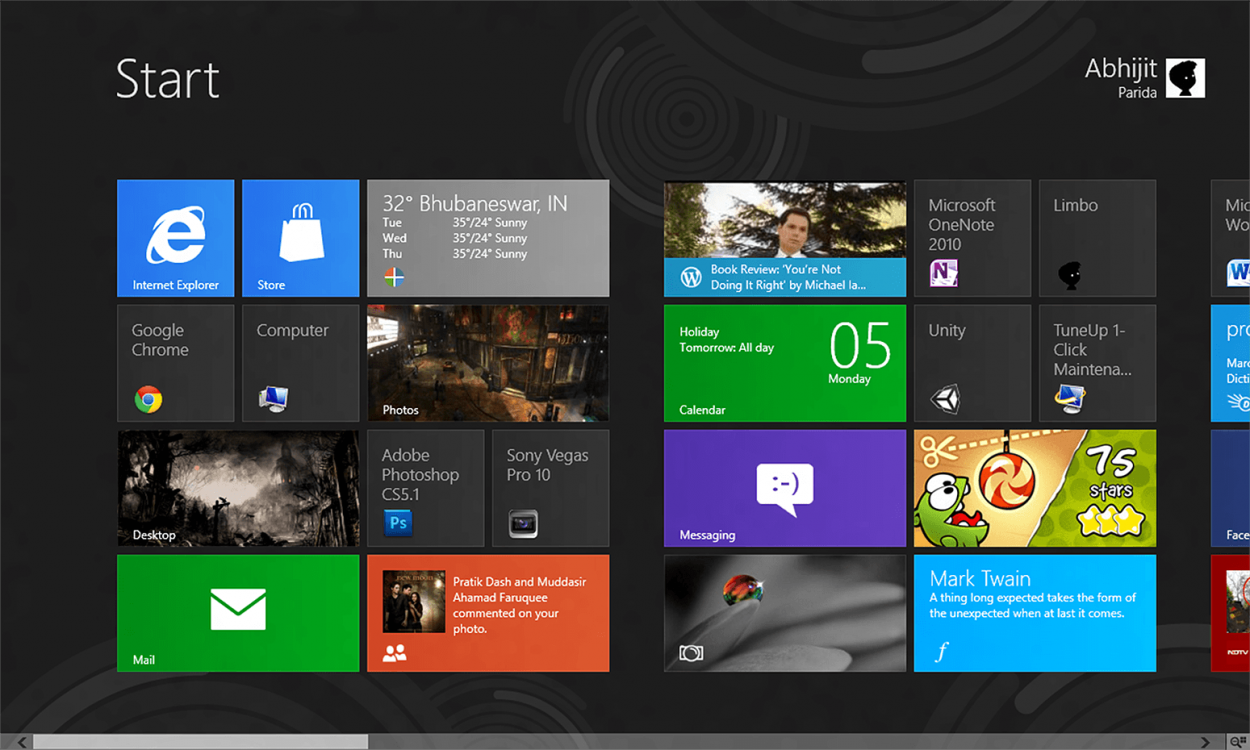1250x750 pixels.
Task: Open TuneUp 1-Click Maintenance tile
Action: click(x=1097, y=363)
